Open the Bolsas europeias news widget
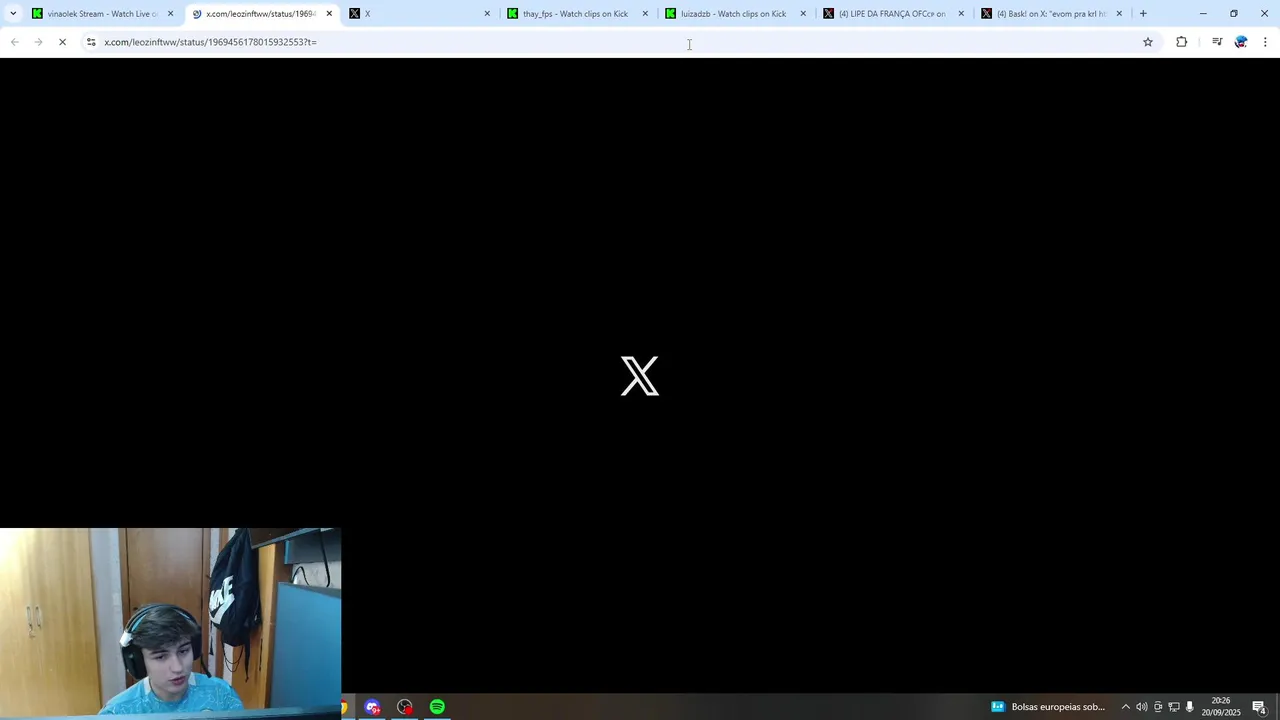 tap(1048, 707)
